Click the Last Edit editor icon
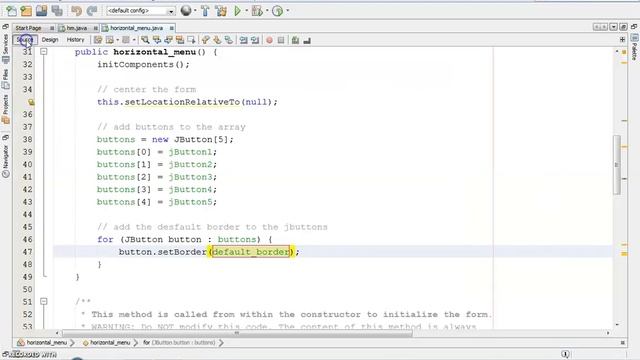Image resolution: width=640 pixels, height=360 pixels. [98, 40]
